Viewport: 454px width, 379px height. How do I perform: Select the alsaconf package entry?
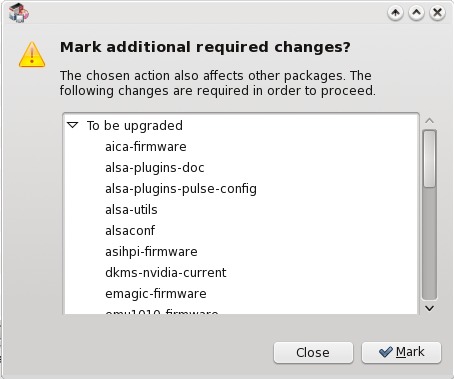coord(130,231)
